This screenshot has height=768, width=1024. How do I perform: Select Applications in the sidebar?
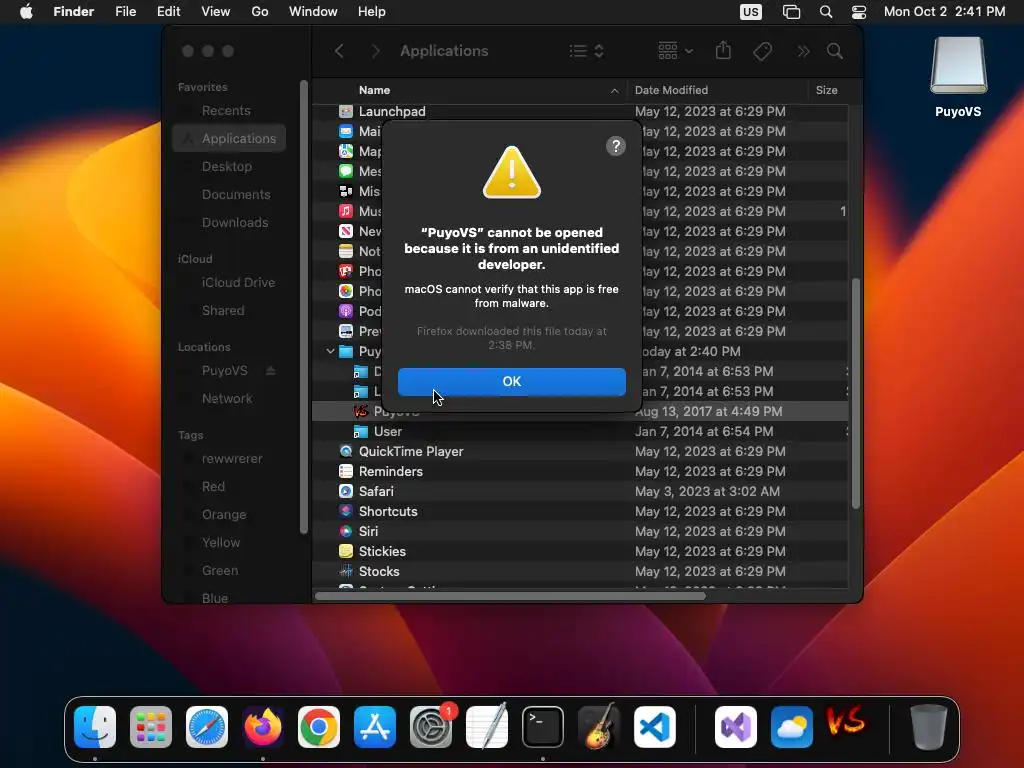[229, 138]
